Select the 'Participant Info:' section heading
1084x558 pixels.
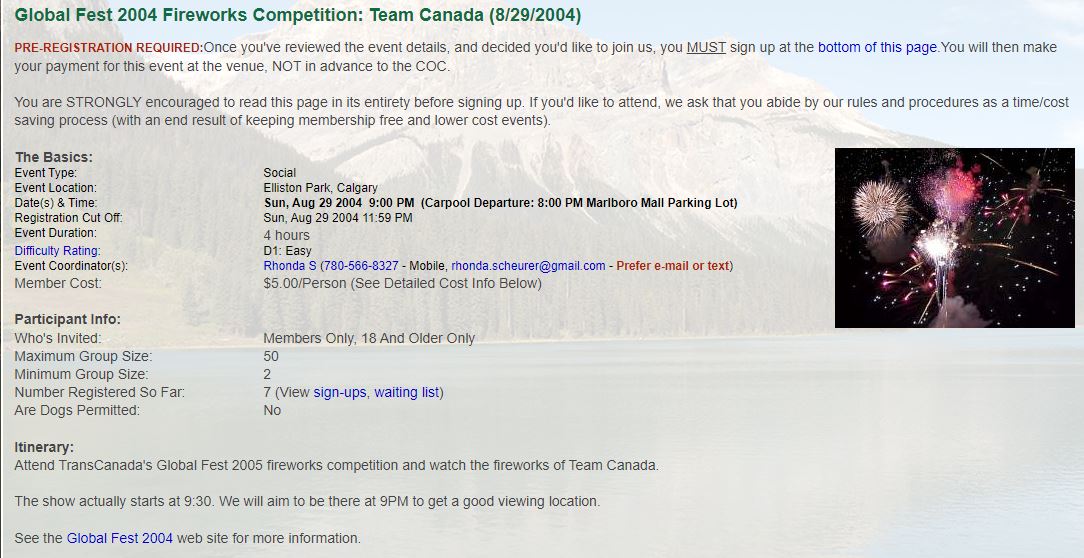point(67,319)
